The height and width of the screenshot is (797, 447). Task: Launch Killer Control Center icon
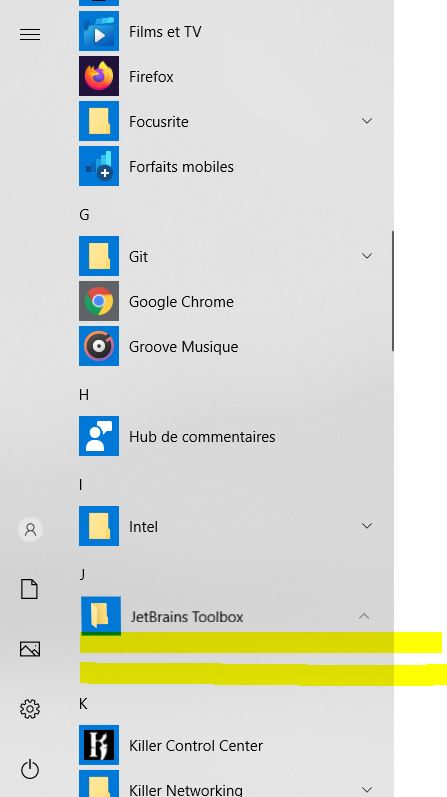click(x=99, y=745)
